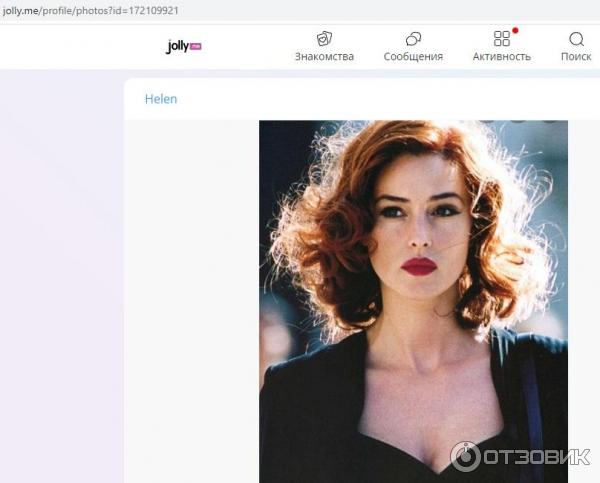Switch to the Активность menu label
The width and height of the screenshot is (600, 483).
click(x=501, y=57)
